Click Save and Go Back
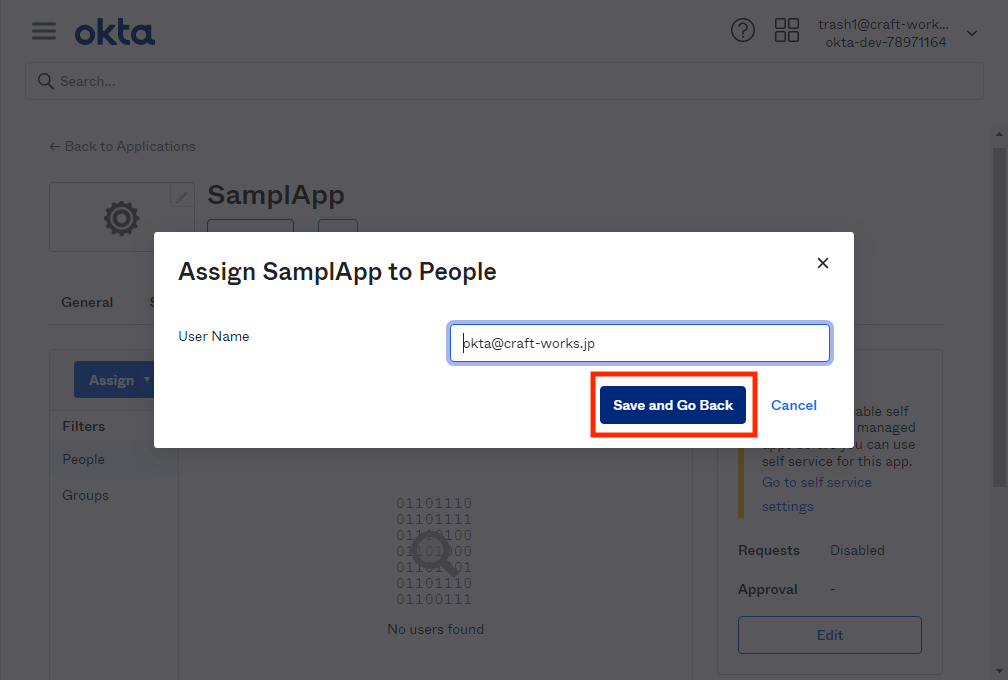Viewport: 1008px width, 680px height. tap(672, 405)
